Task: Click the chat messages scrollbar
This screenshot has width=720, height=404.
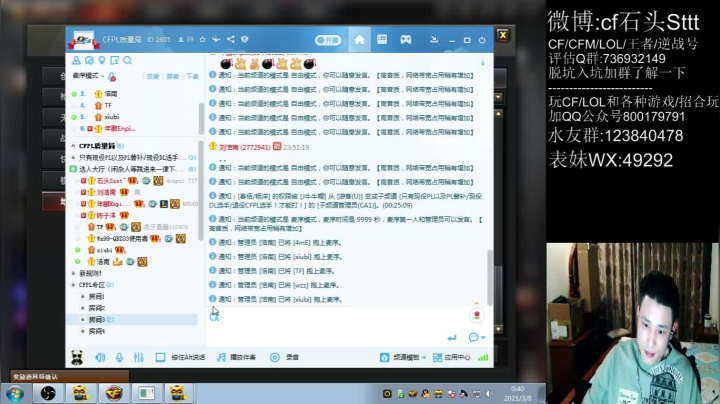Action: click(489, 277)
